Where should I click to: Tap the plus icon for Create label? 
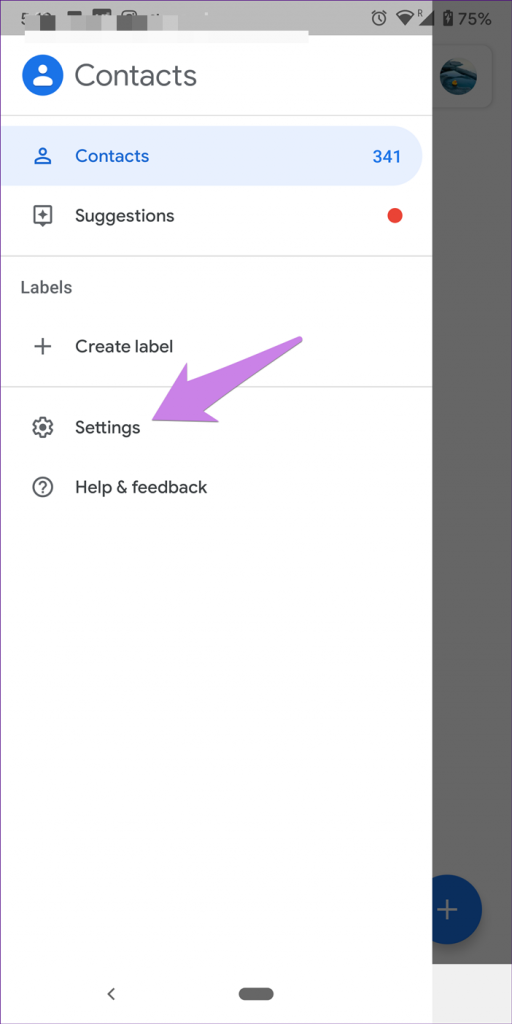pyautogui.click(x=42, y=346)
